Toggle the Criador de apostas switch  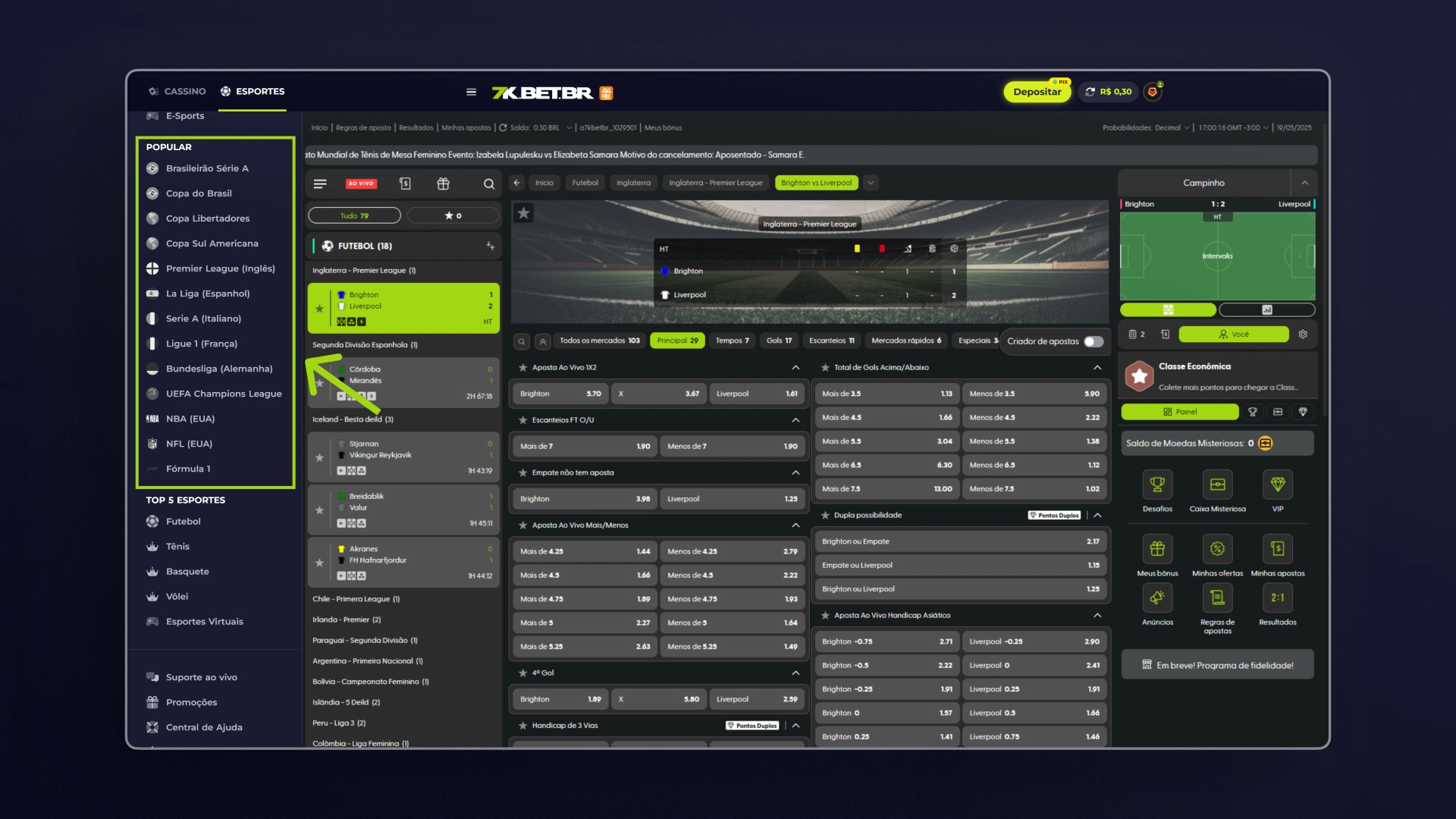tap(1093, 341)
